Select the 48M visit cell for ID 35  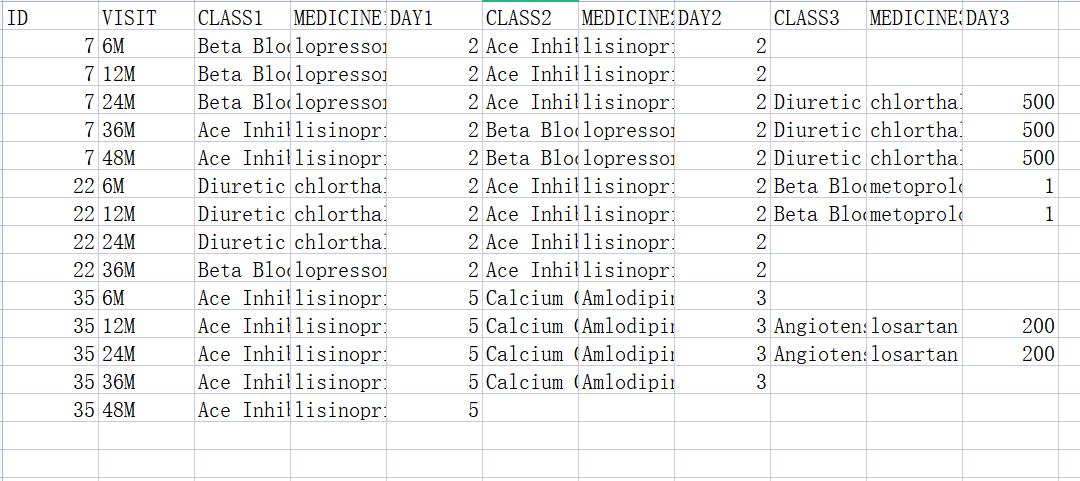pyautogui.click(x=146, y=410)
